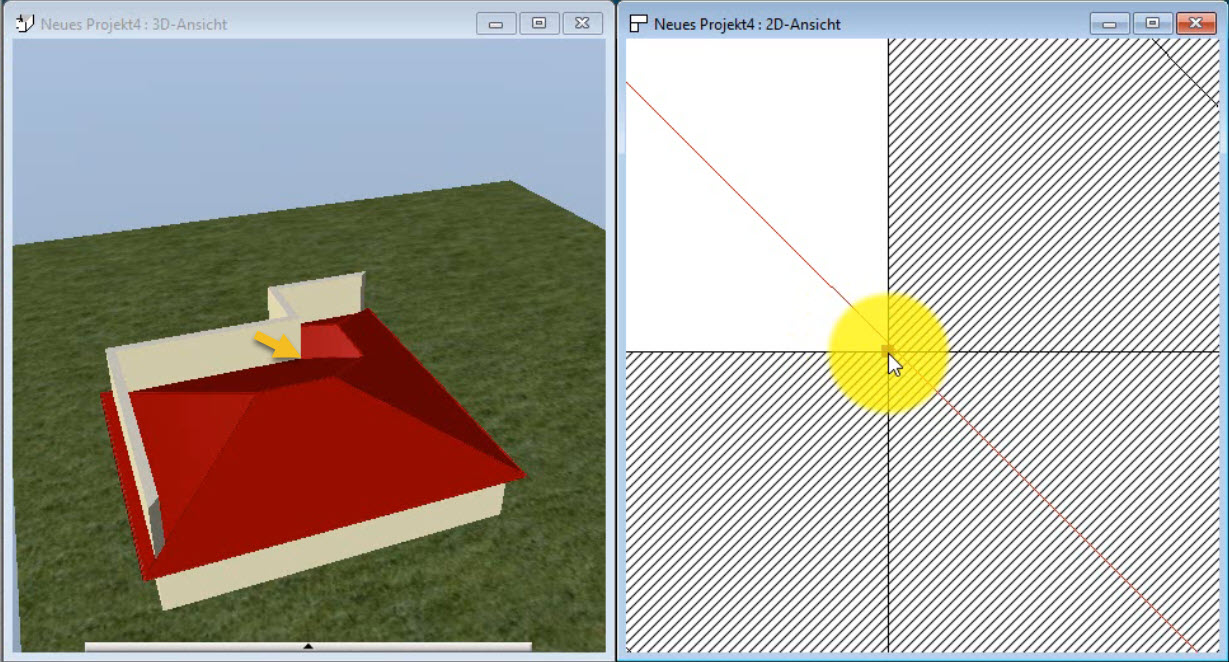
Task: Select the orange snap point at line intersection
Action: (888, 350)
